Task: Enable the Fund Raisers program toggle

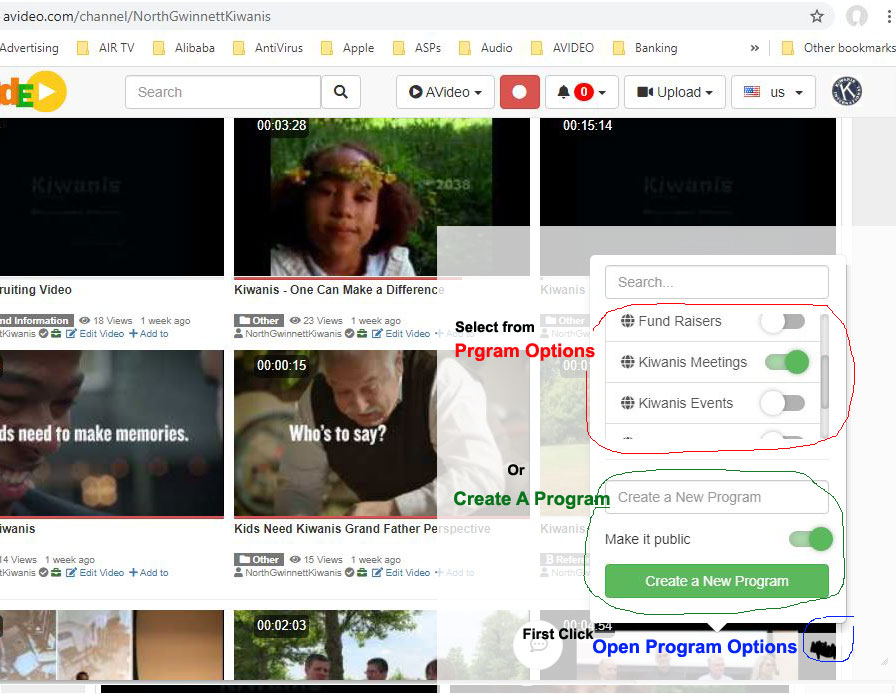Action: coord(784,321)
